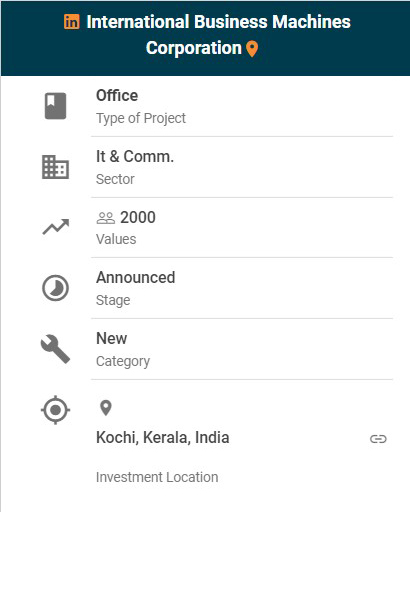
Task: Click International Business Machines Corporation title
Action: click(218, 35)
